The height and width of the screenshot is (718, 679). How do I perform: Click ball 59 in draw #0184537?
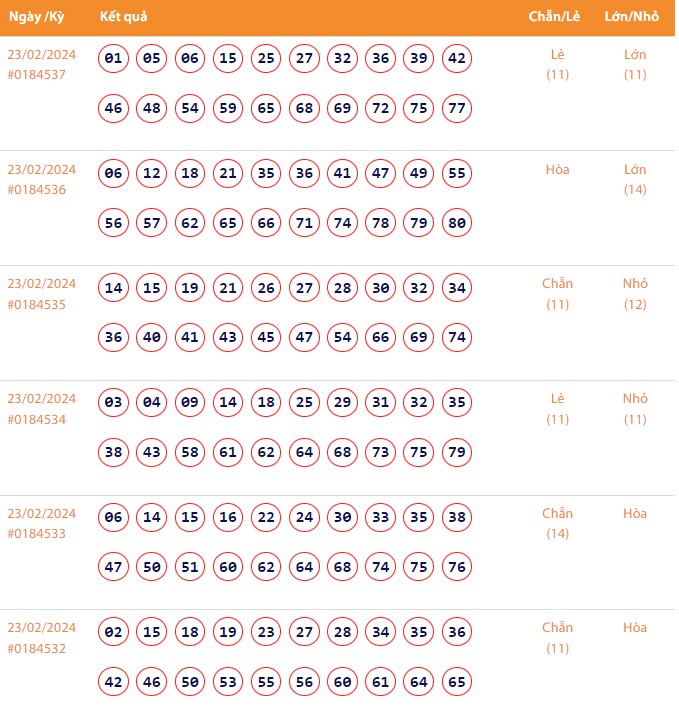point(228,108)
